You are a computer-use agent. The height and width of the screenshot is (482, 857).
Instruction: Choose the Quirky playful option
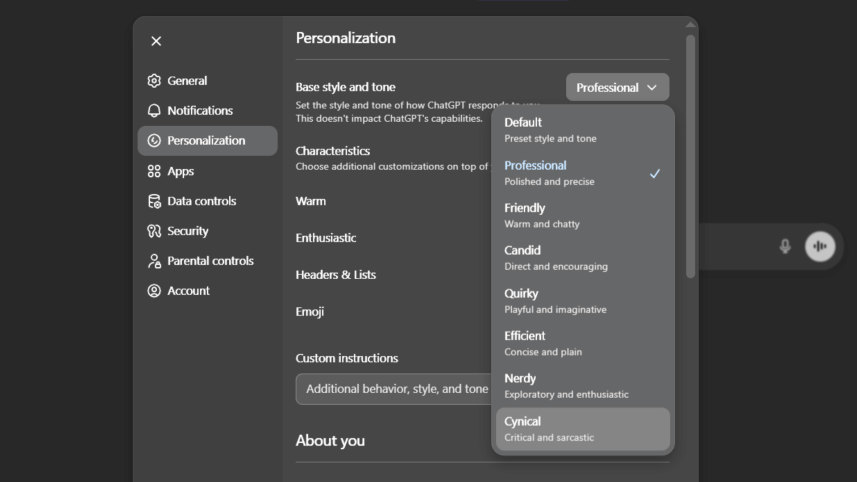click(x=583, y=301)
